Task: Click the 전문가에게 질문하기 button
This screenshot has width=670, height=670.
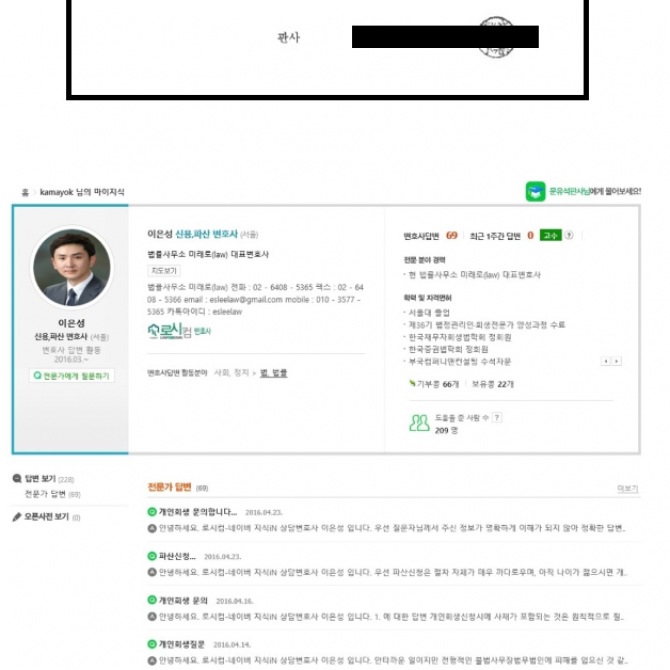Action: coord(72,376)
